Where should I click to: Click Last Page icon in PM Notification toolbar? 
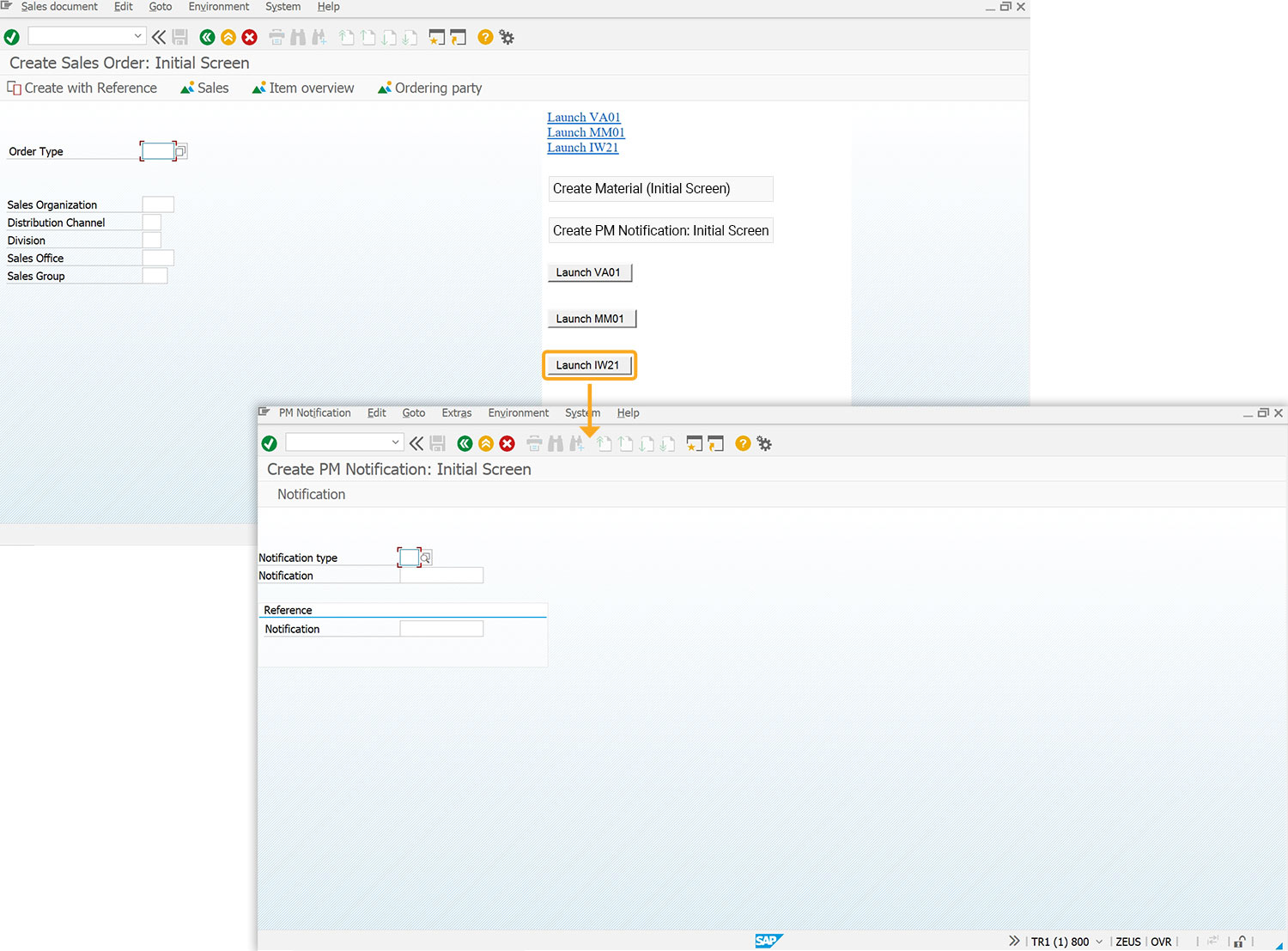[668, 443]
